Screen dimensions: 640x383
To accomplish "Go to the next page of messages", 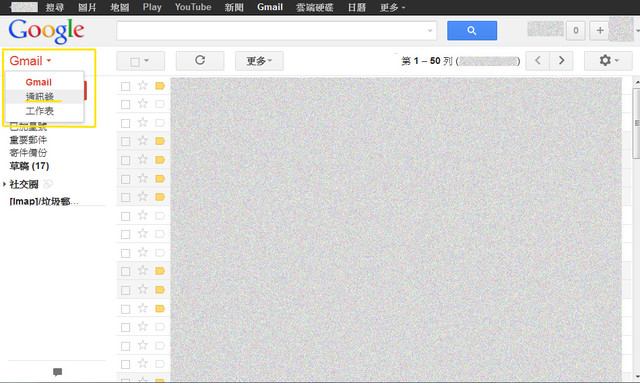I will click(x=561, y=60).
